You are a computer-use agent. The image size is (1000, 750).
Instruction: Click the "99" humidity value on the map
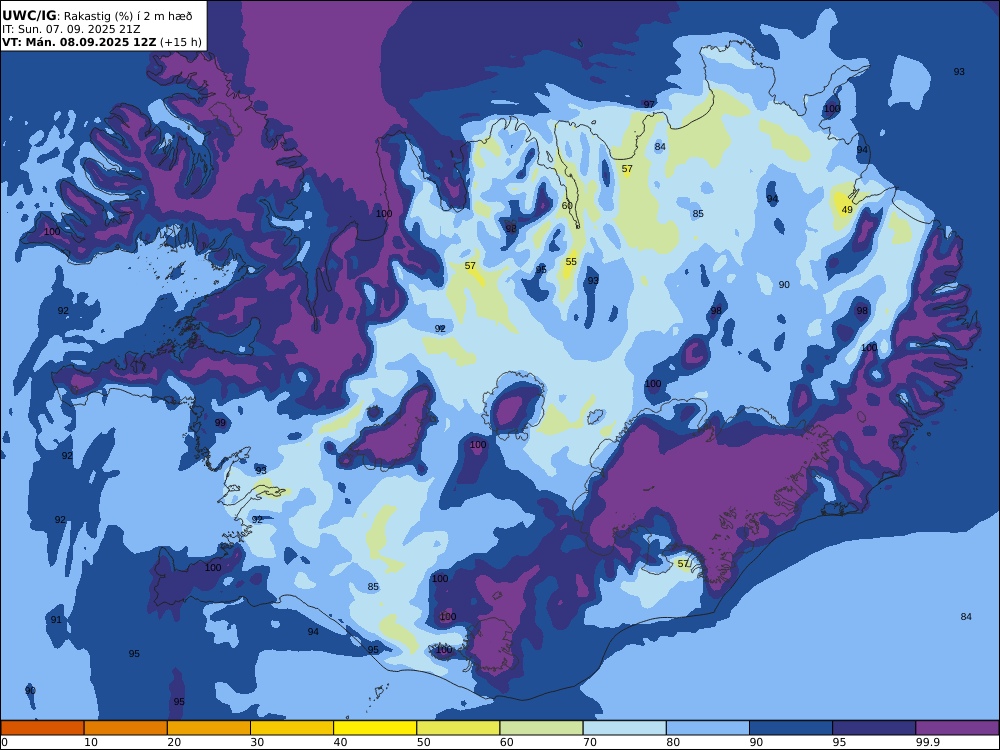(x=220, y=422)
